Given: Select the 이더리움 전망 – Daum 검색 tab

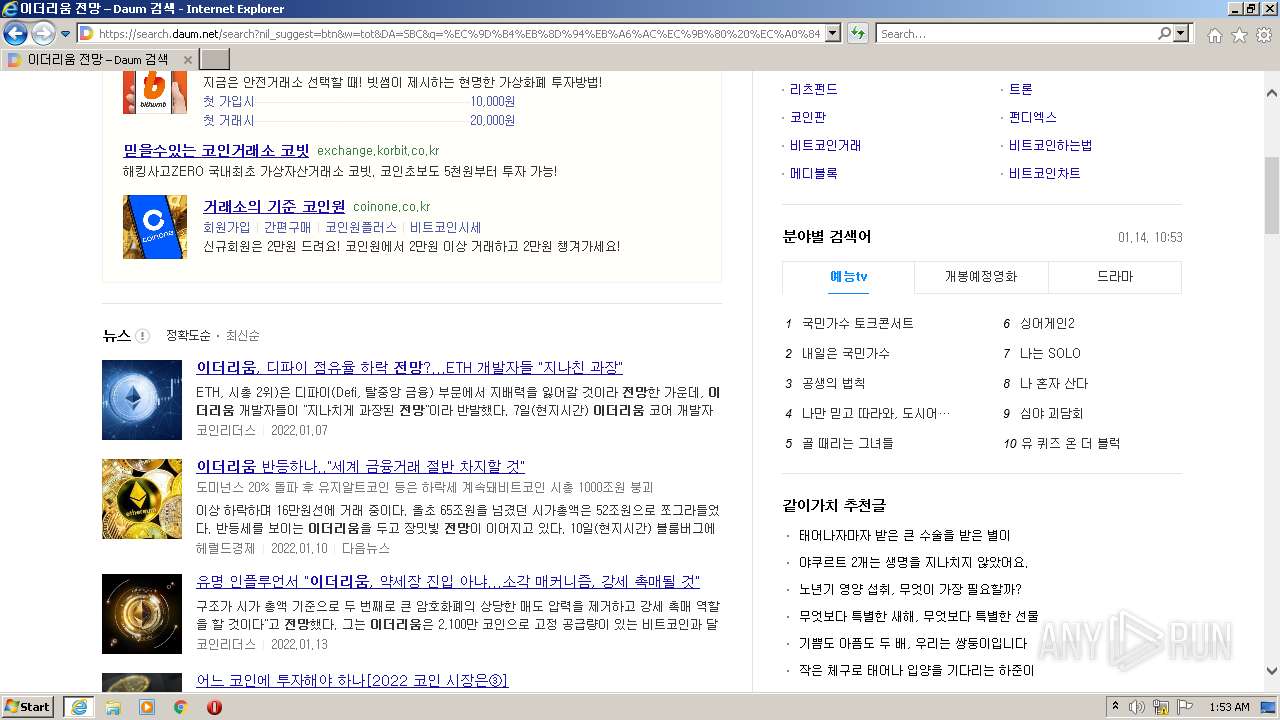Looking at the screenshot, I should (x=98, y=60).
